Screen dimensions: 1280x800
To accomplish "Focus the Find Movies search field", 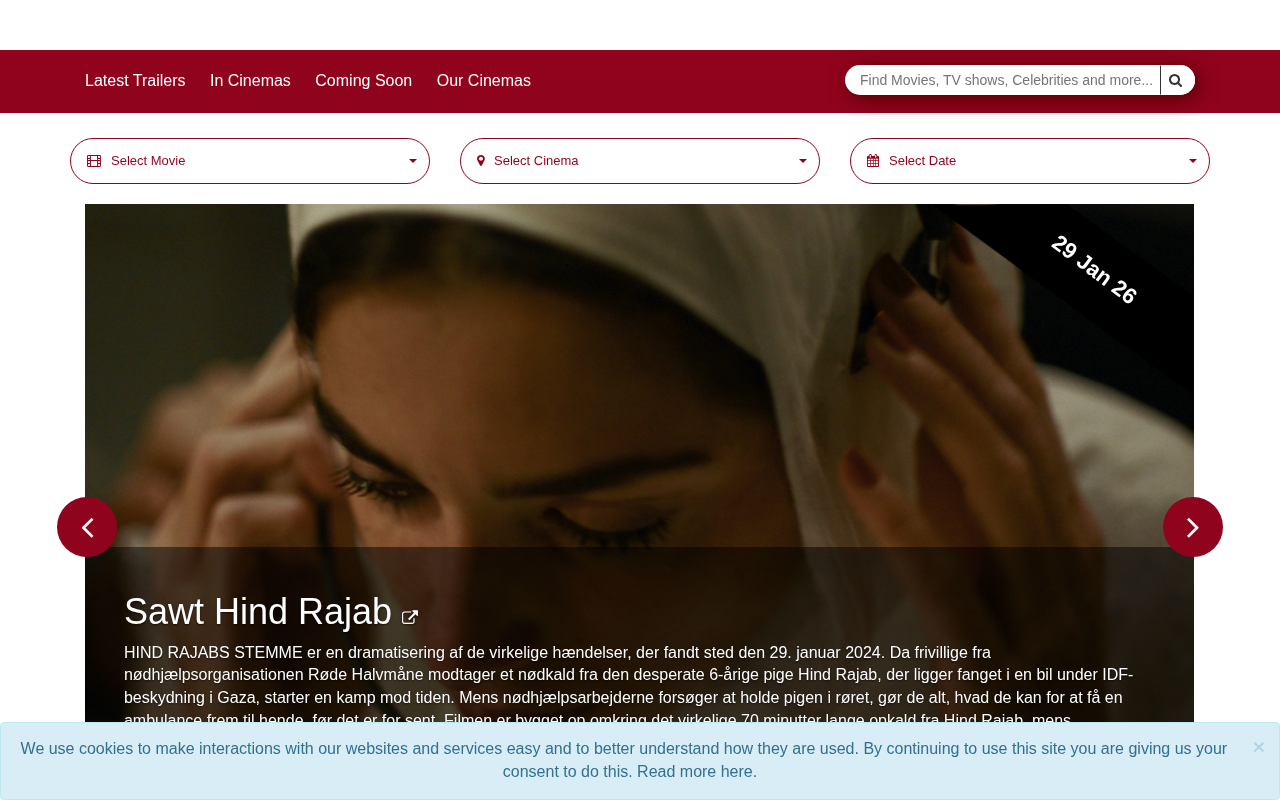I will coord(1003,80).
